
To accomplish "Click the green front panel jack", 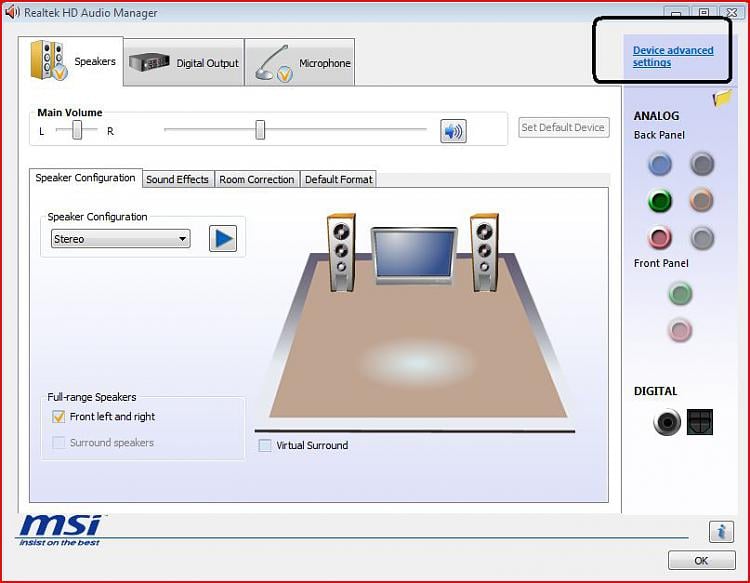I will (x=680, y=294).
